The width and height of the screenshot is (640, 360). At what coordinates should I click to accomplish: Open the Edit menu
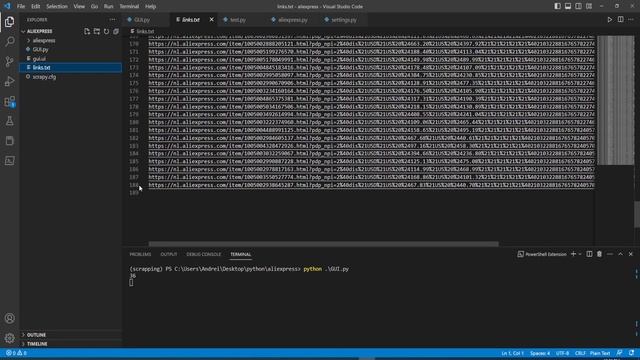(36, 7)
